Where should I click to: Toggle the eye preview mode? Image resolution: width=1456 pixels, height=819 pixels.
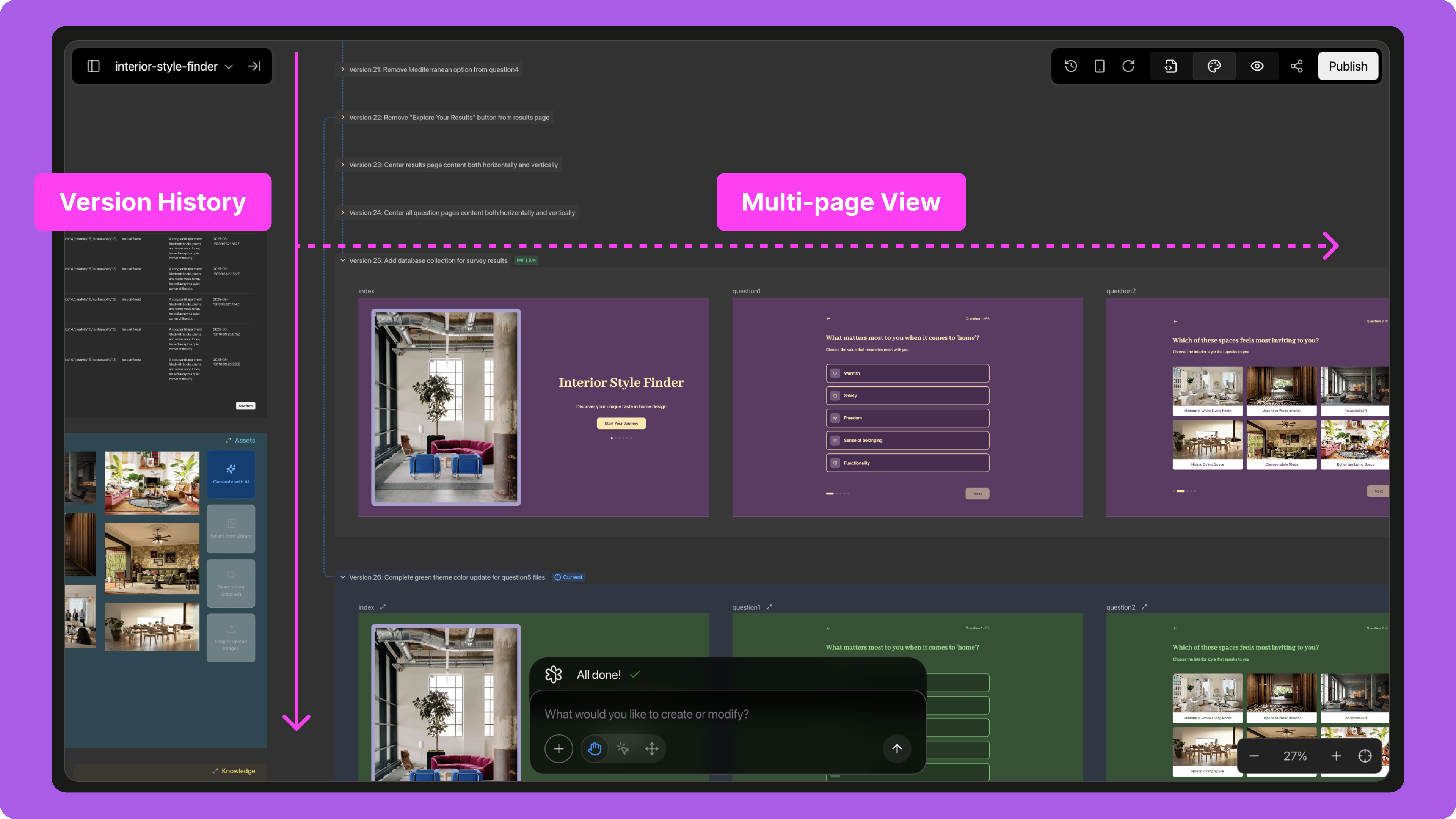coord(1257,66)
